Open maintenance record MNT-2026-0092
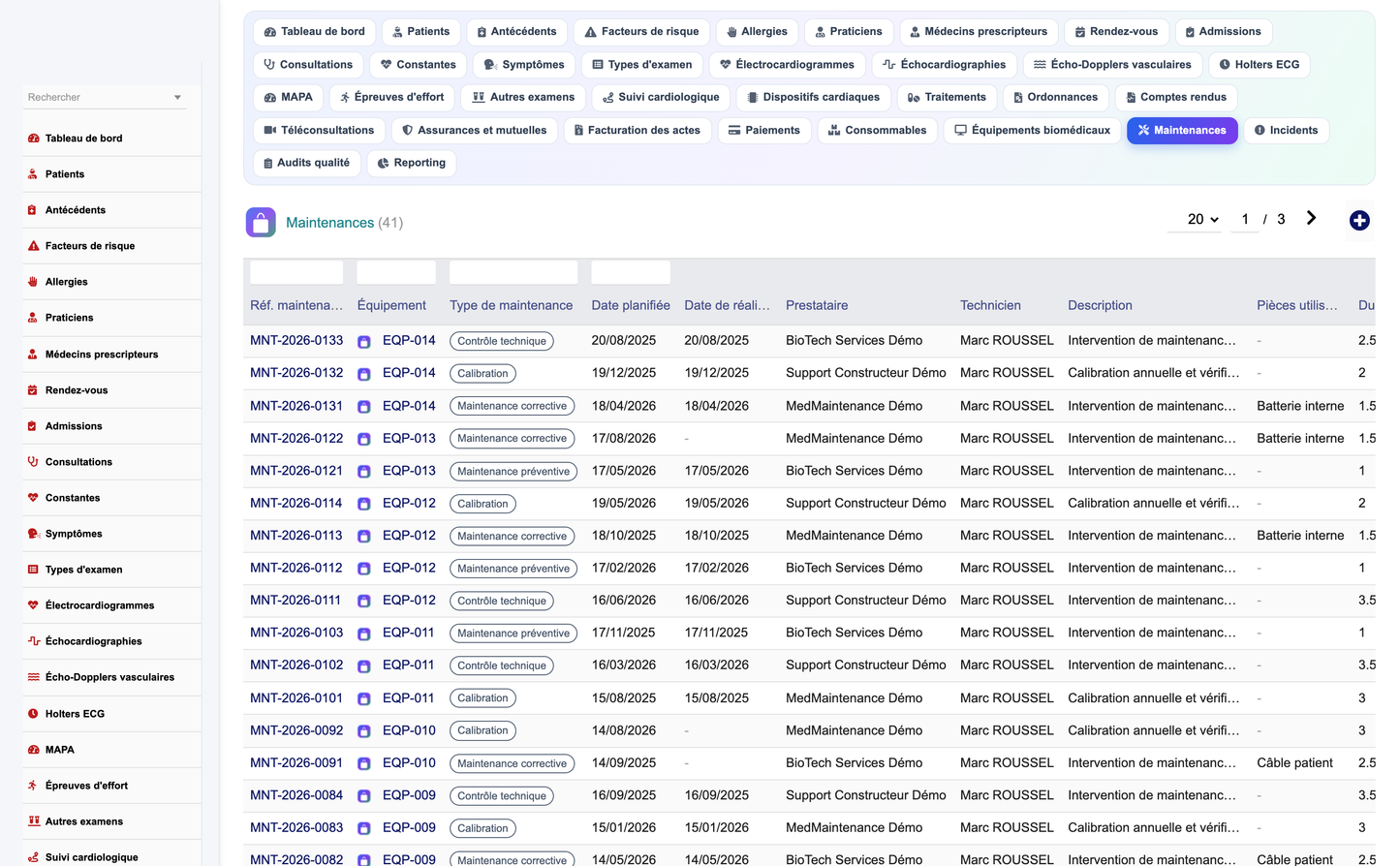Image resolution: width=1400 pixels, height=866 pixels. (x=296, y=730)
